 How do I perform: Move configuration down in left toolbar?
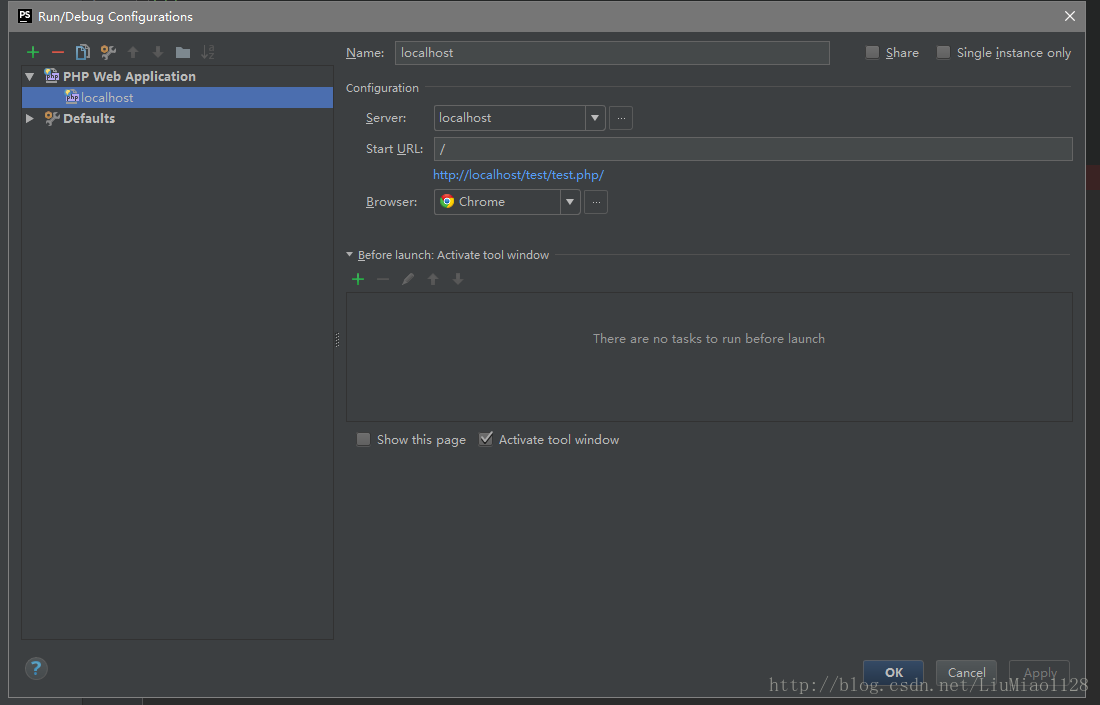158,52
